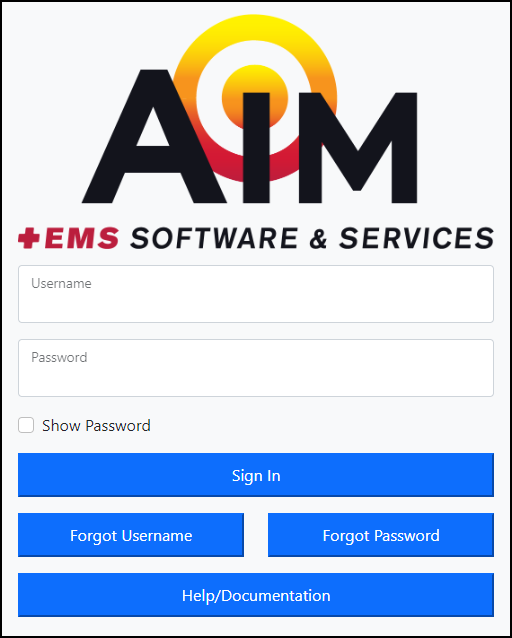The image size is (512, 638).
Task: Click the large letter M in AIM logo
Action: click(358, 148)
